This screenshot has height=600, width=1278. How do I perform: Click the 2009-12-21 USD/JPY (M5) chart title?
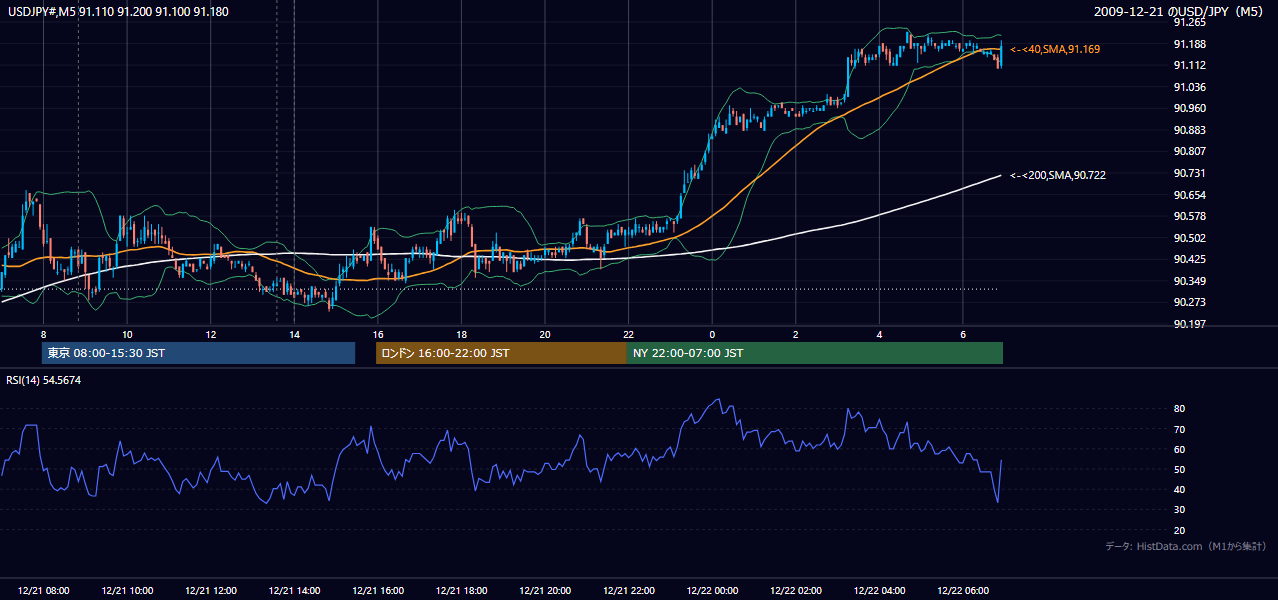[x=1181, y=11]
